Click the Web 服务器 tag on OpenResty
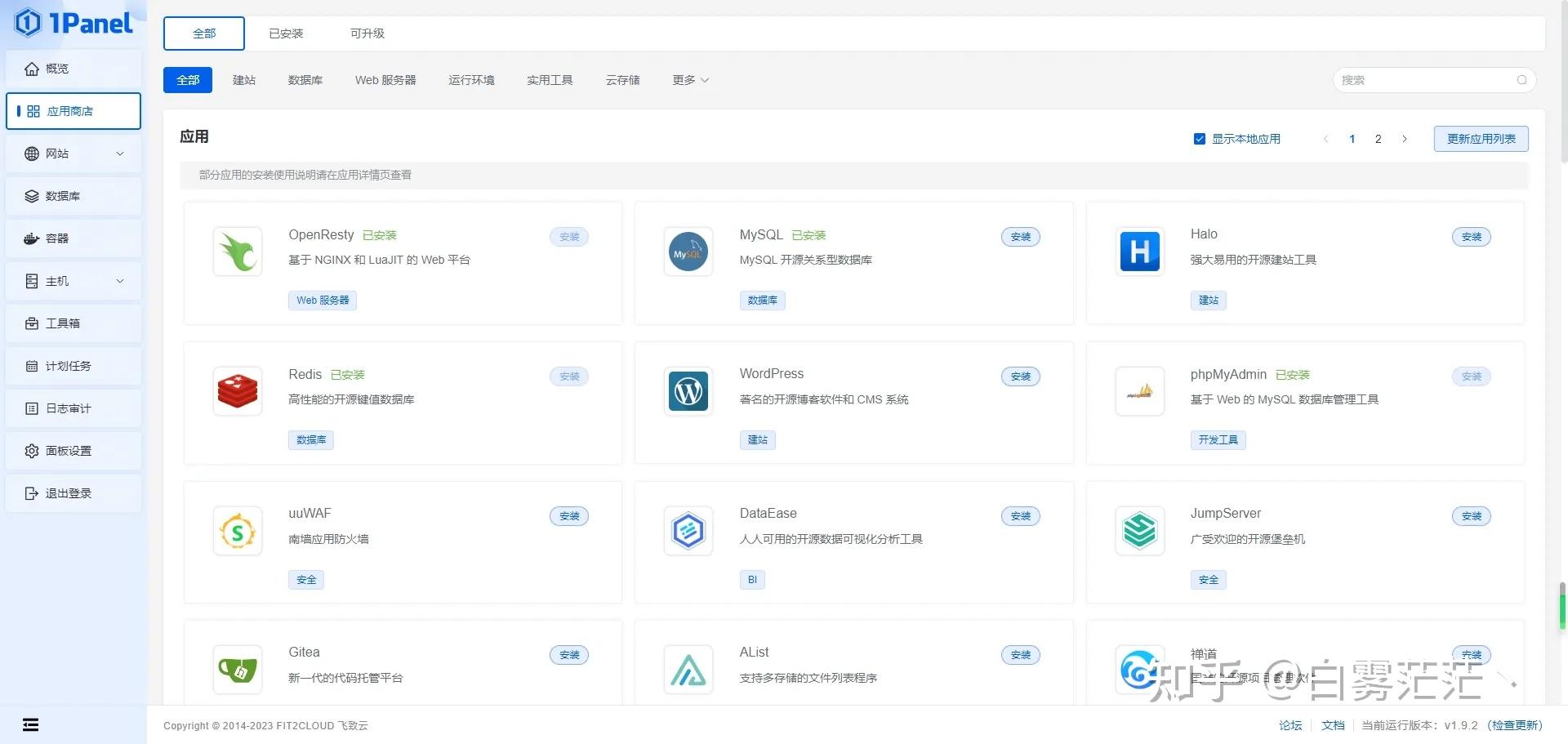 [323, 301]
